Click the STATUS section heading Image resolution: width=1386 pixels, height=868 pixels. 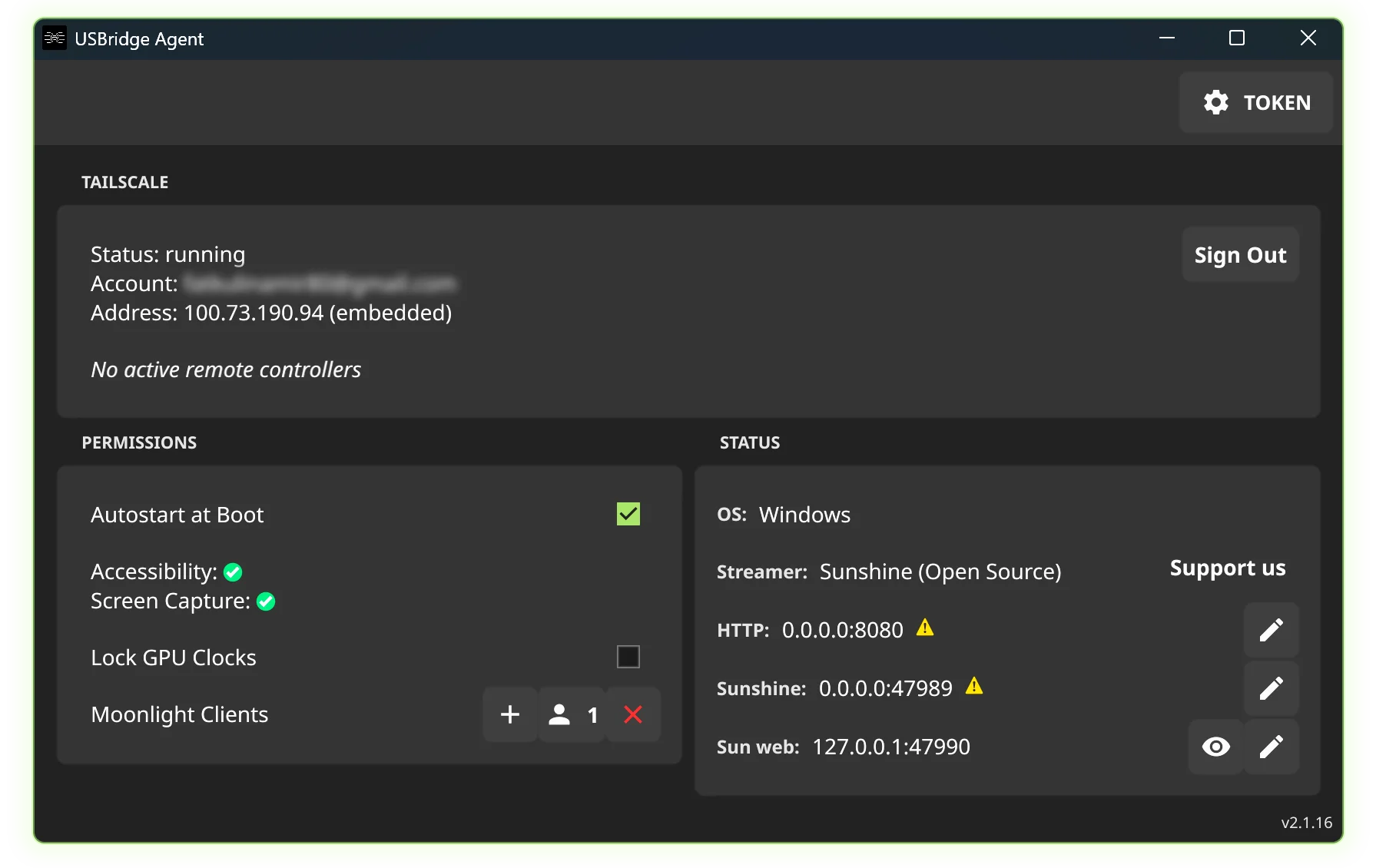pos(750,443)
